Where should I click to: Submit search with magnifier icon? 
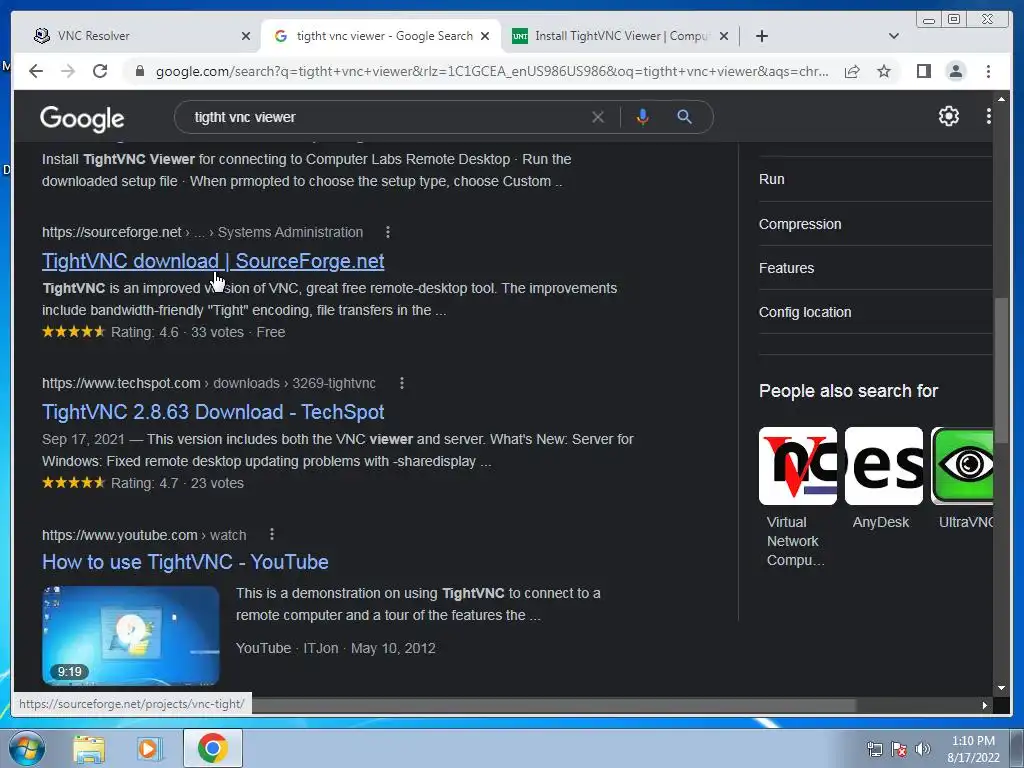pos(684,118)
